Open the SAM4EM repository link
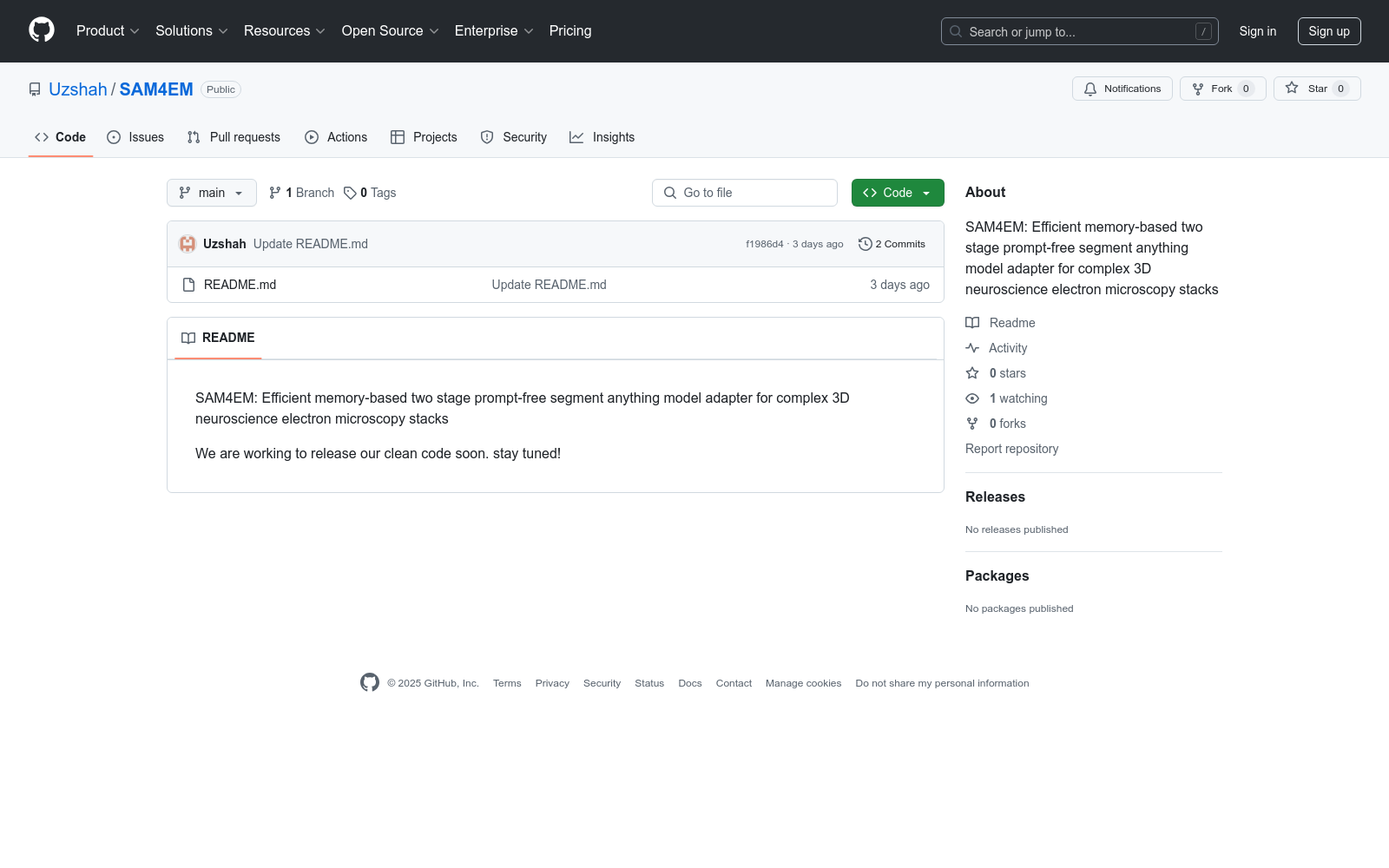This screenshot has height=868, width=1389. [x=156, y=89]
